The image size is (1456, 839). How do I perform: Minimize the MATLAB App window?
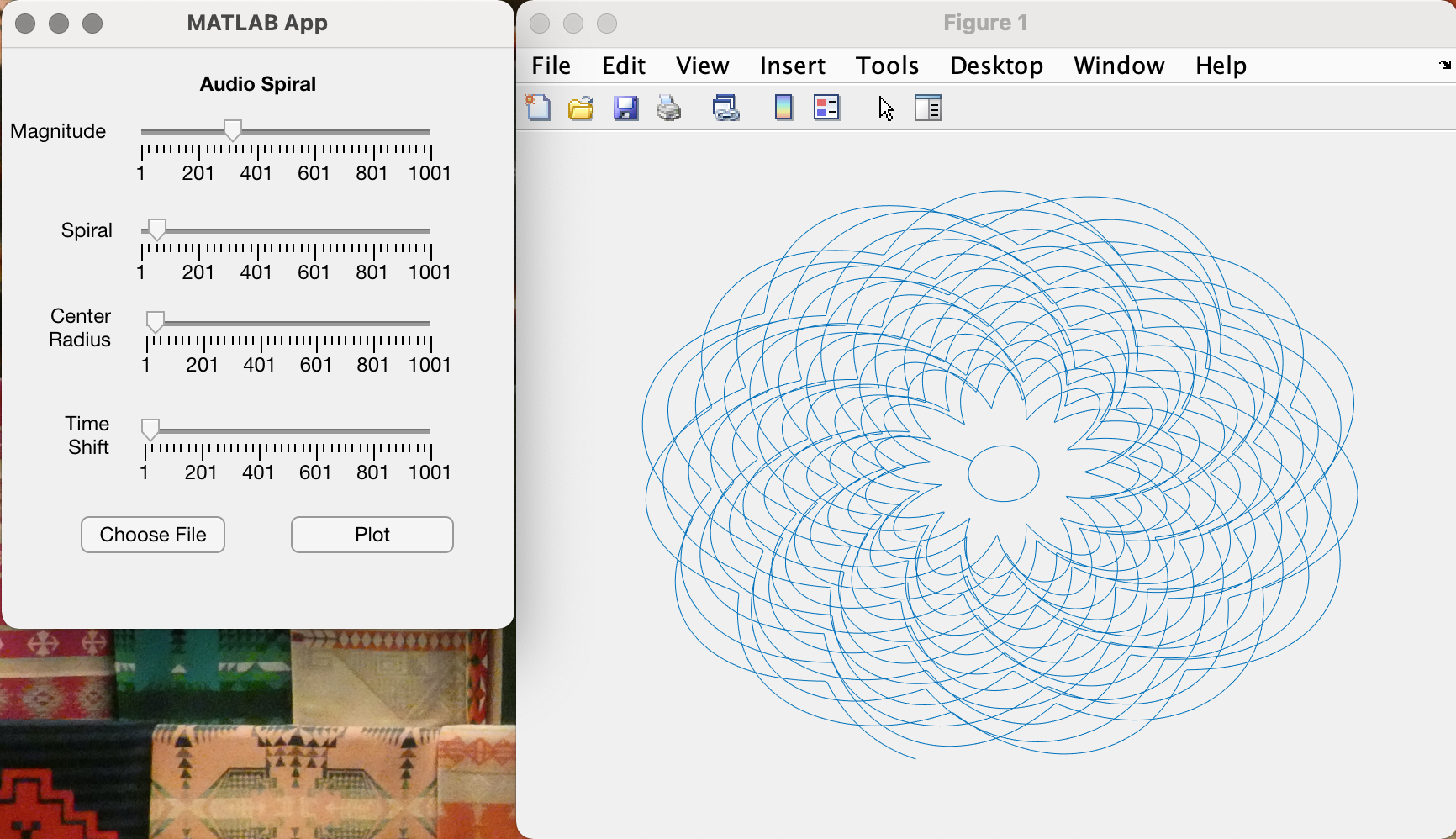coord(59,24)
